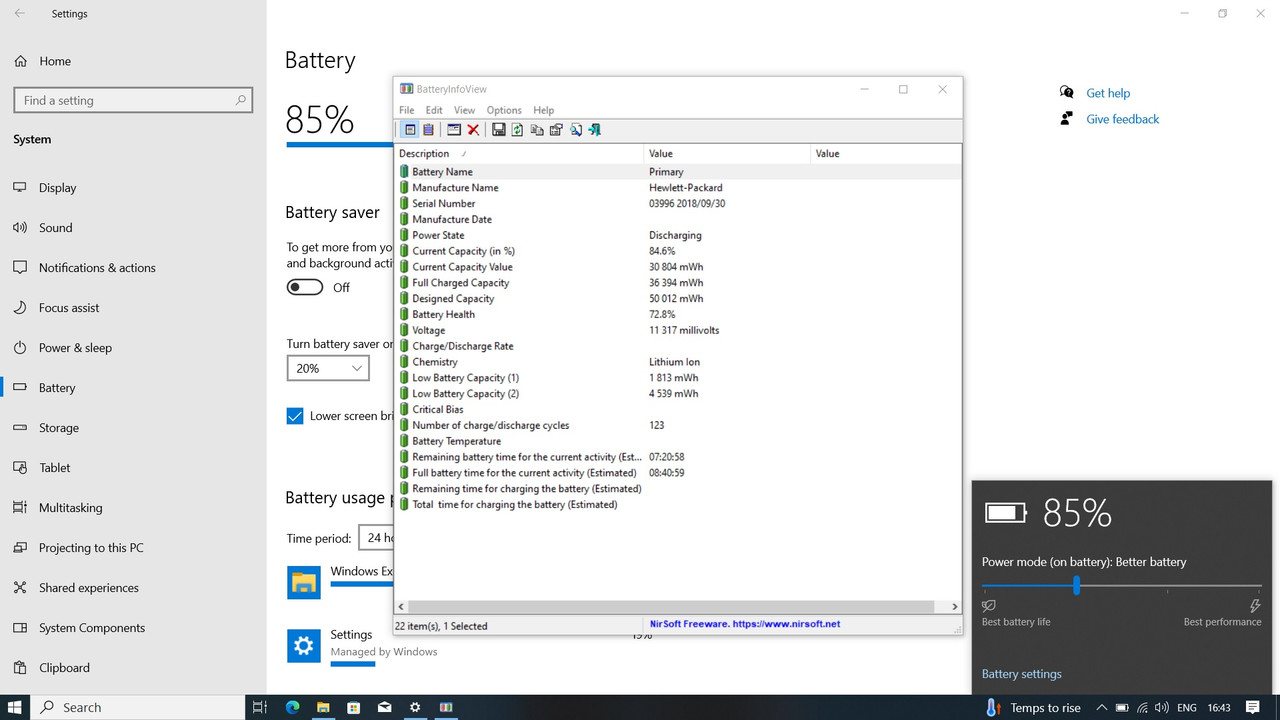
Task: Click the Find magnifier icon
Action: point(575,129)
